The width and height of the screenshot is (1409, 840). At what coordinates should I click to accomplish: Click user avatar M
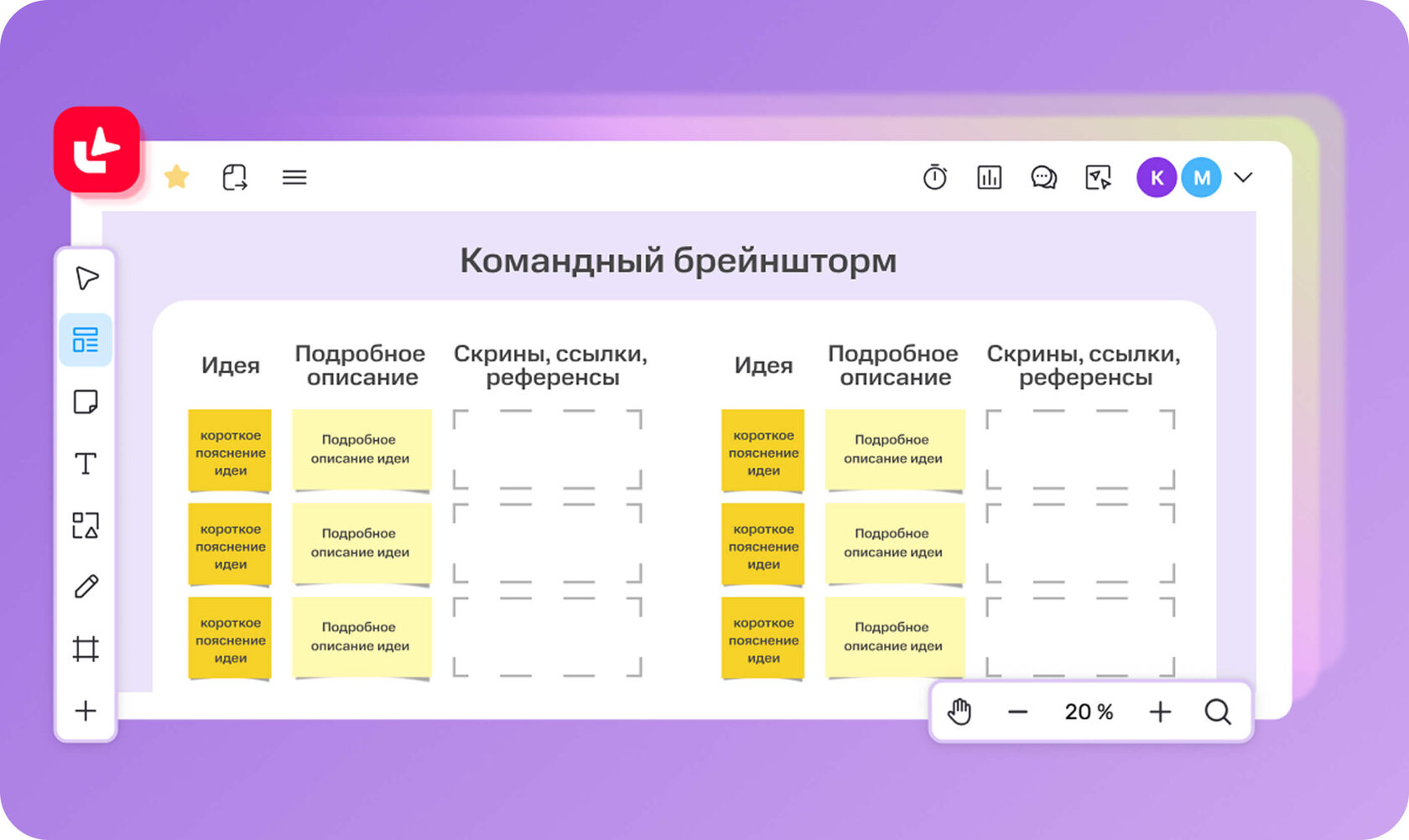(1202, 177)
